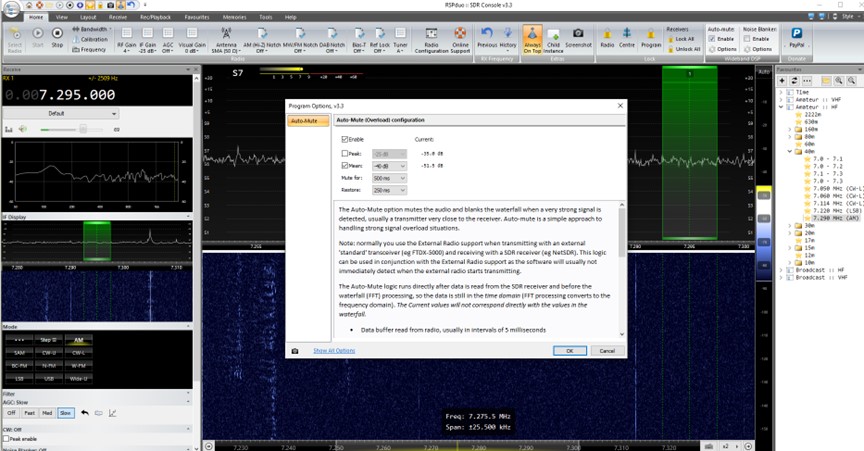Open the Restore time dropdown
This screenshot has height=451, width=864.
[388, 190]
